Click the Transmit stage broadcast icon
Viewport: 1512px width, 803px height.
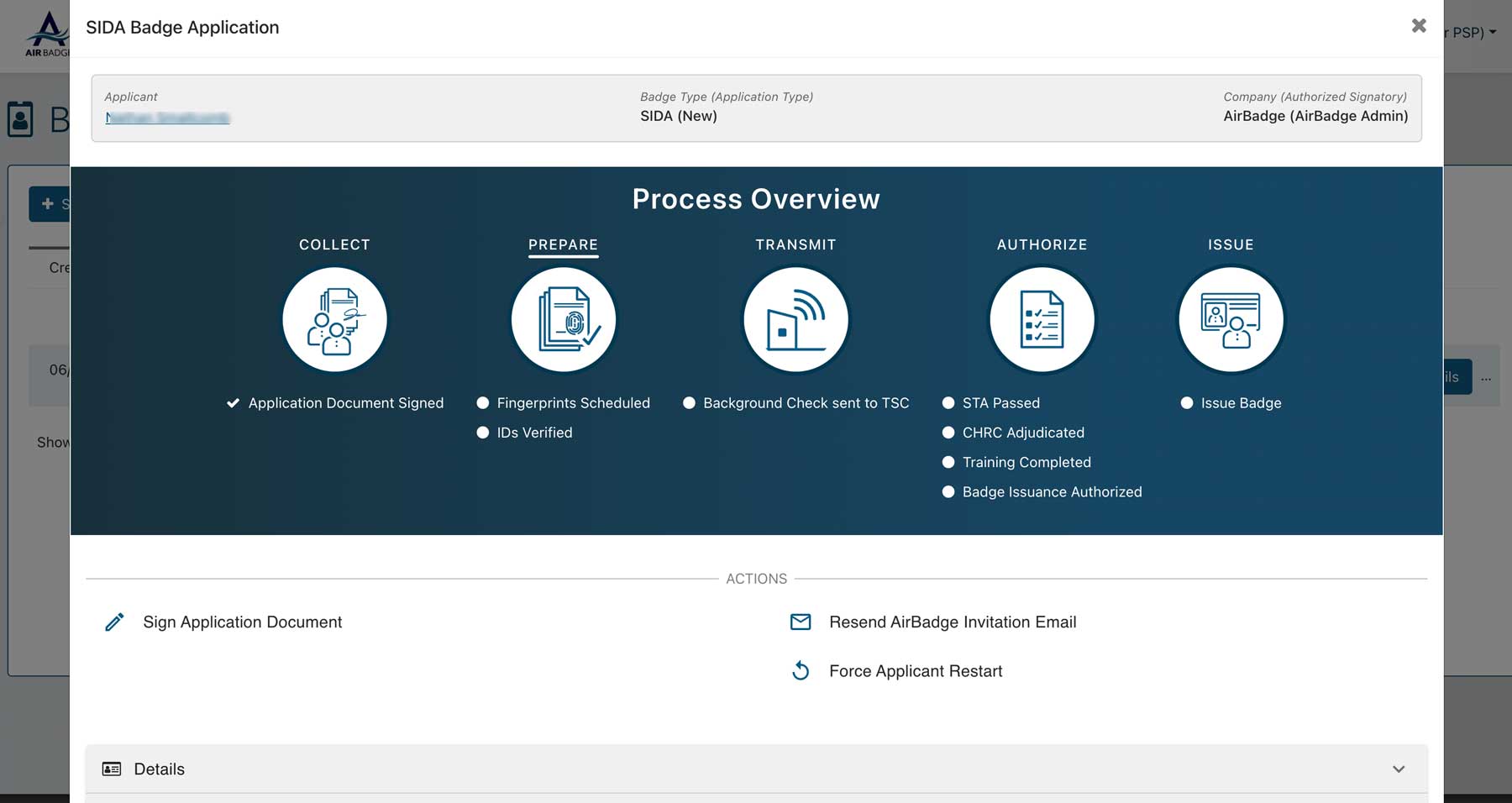pos(795,320)
